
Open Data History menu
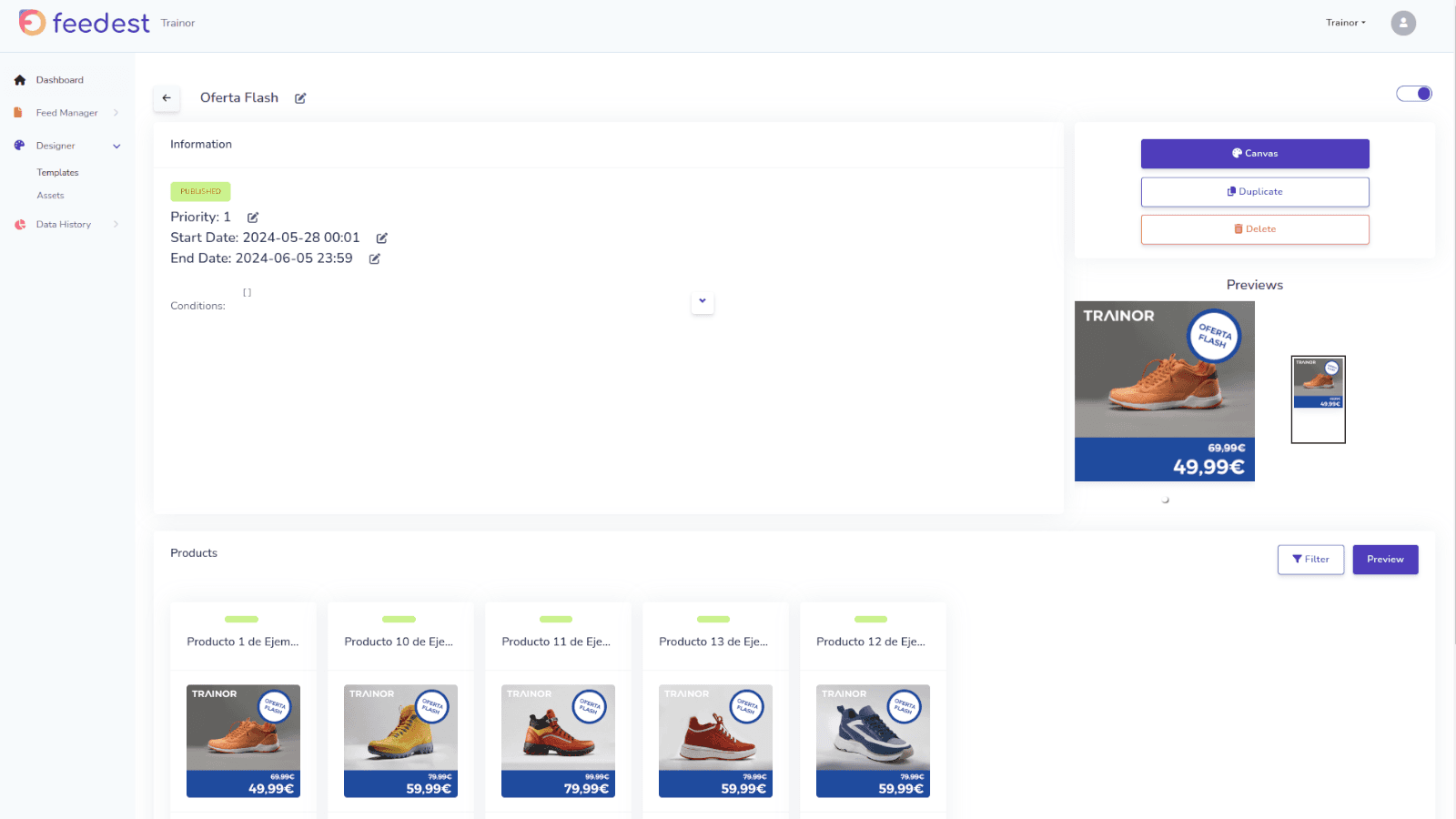click(64, 225)
